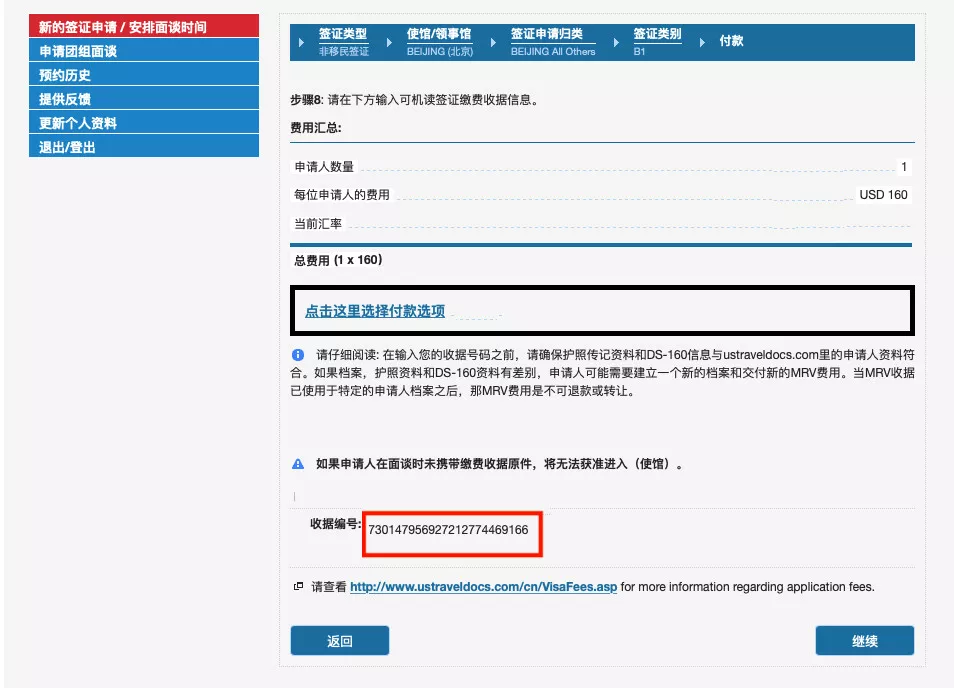954x688 pixels.
Task: Select BEIJING All Others breadcrumb subtitle
Action: 553,52
